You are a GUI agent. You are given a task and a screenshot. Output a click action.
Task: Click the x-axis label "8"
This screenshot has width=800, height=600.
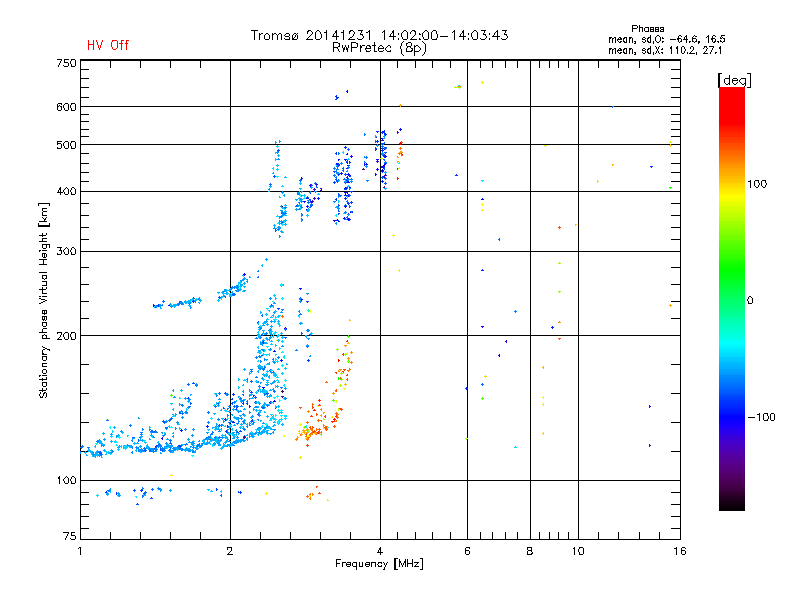[530, 551]
